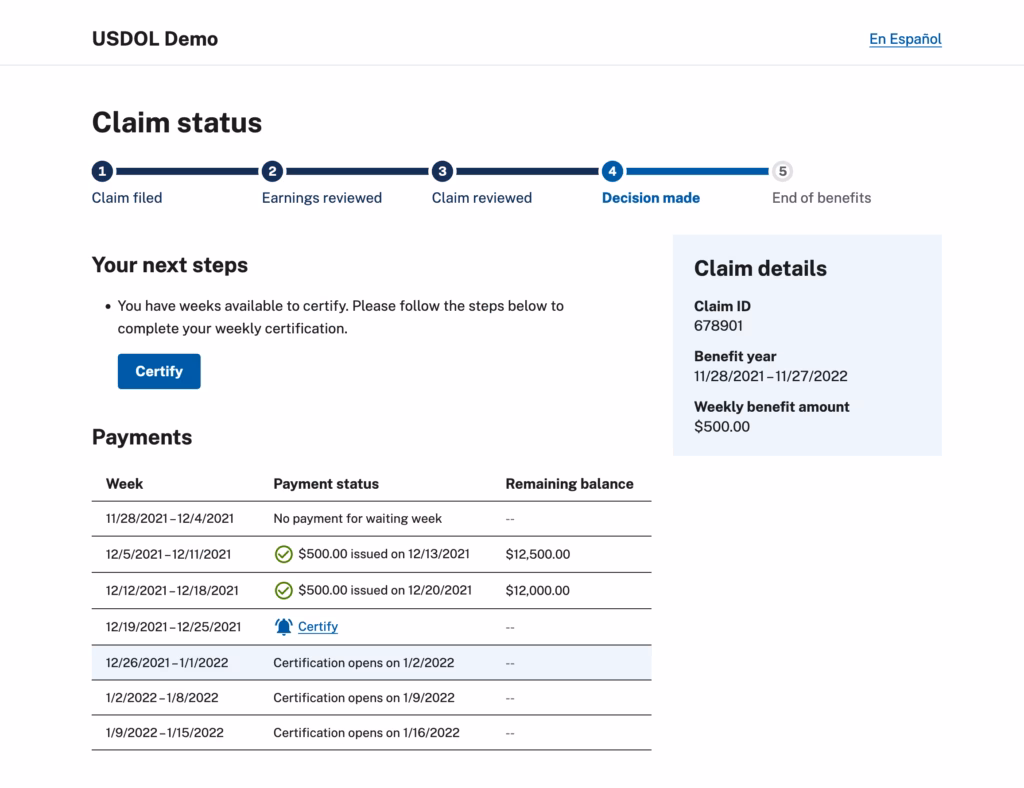Select step 3 circle for Claim reviewed

click(x=441, y=171)
